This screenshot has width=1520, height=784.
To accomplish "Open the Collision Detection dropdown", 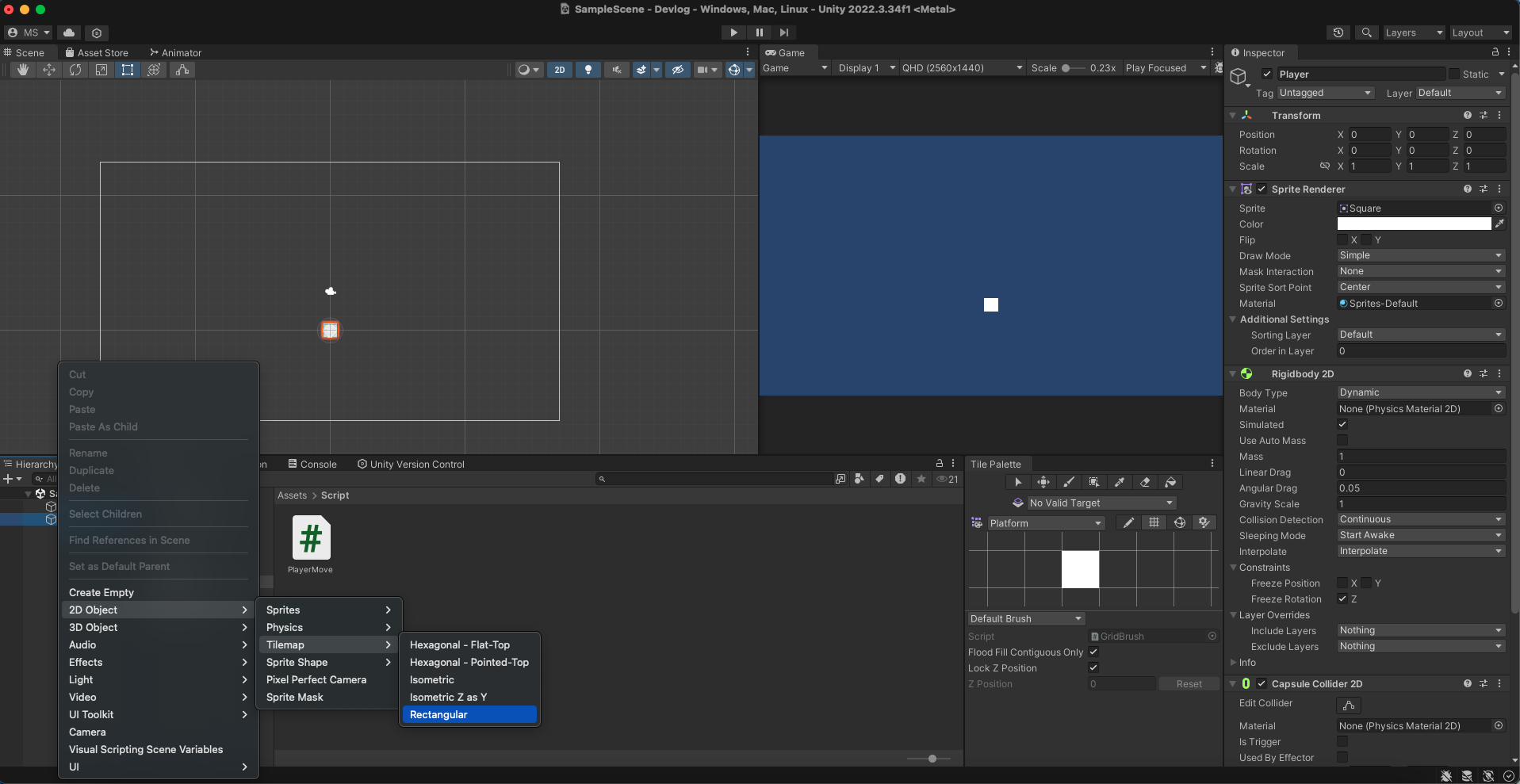I will point(1419,519).
